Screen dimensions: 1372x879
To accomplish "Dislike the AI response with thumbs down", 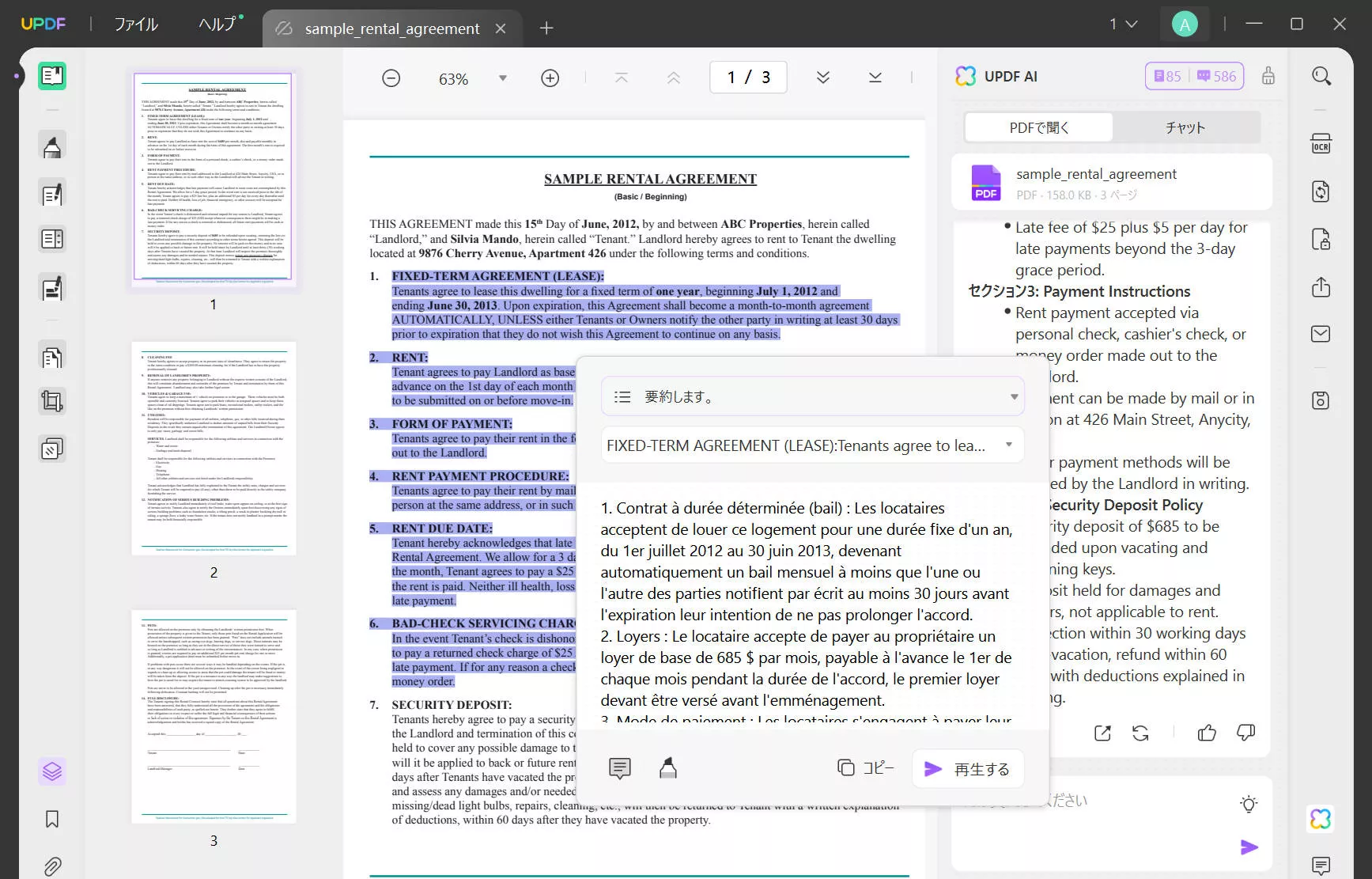I will (x=1246, y=733).
